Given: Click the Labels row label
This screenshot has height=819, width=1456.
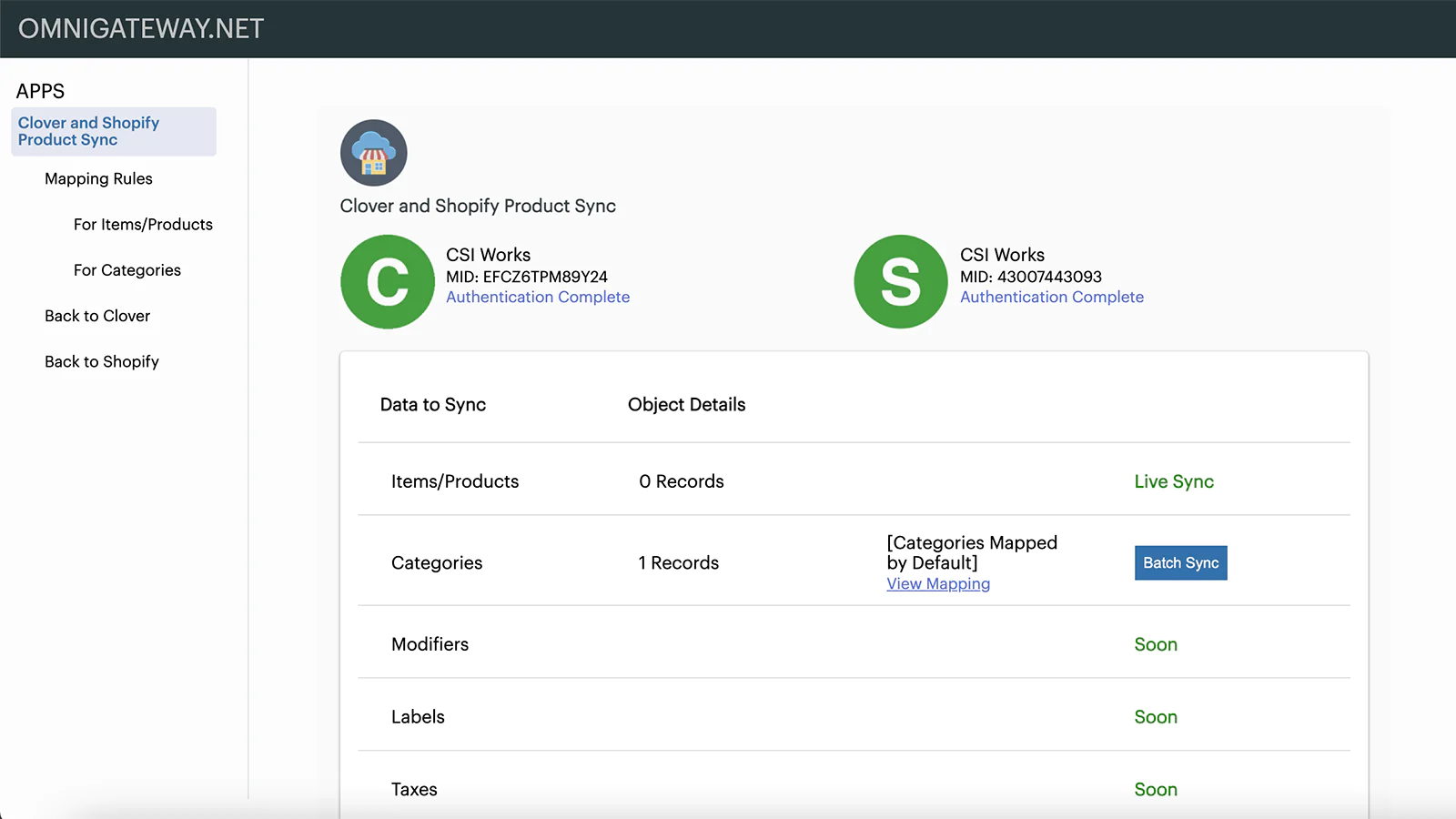Looking at the screenshot, I should (x=418, y=717).
